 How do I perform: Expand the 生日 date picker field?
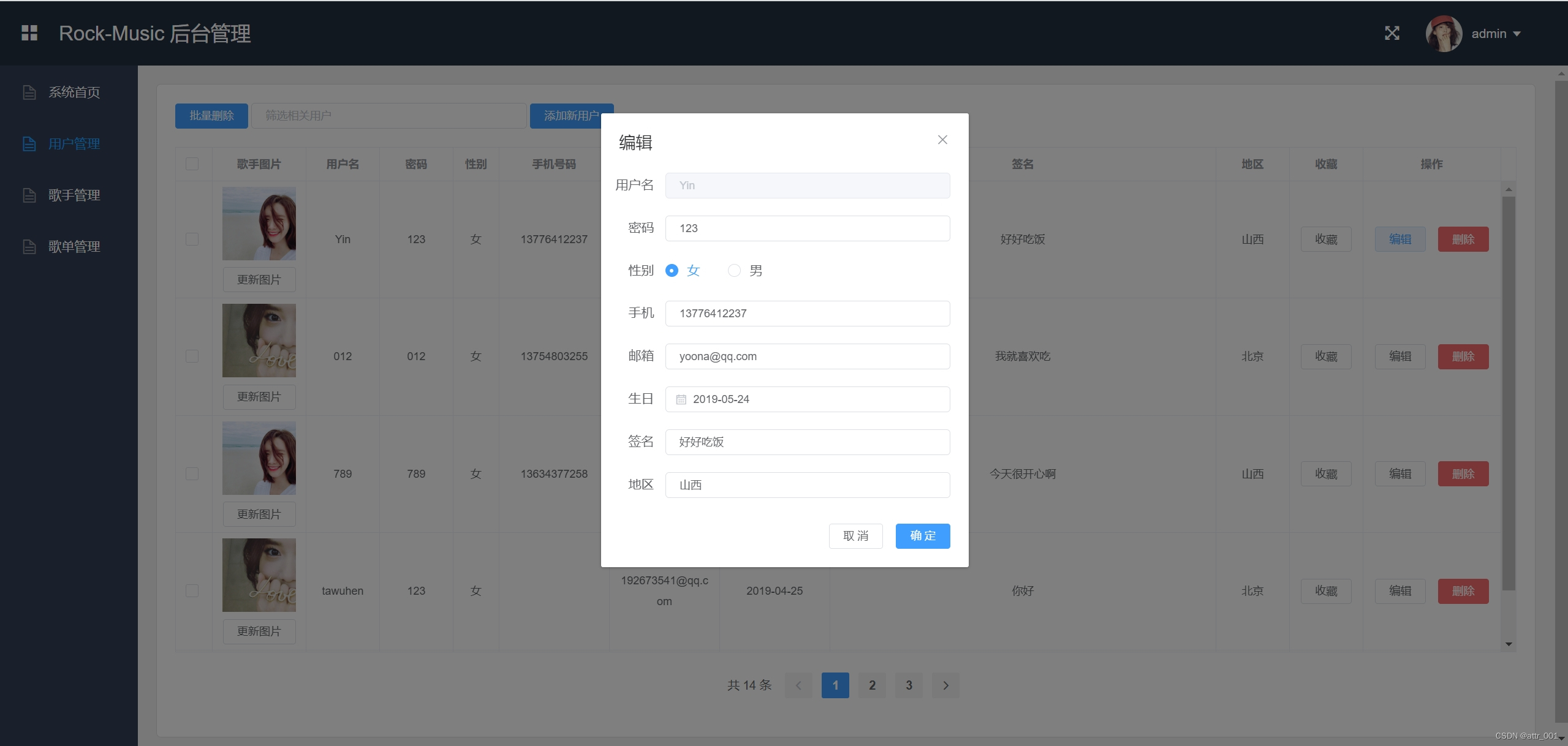806,399
